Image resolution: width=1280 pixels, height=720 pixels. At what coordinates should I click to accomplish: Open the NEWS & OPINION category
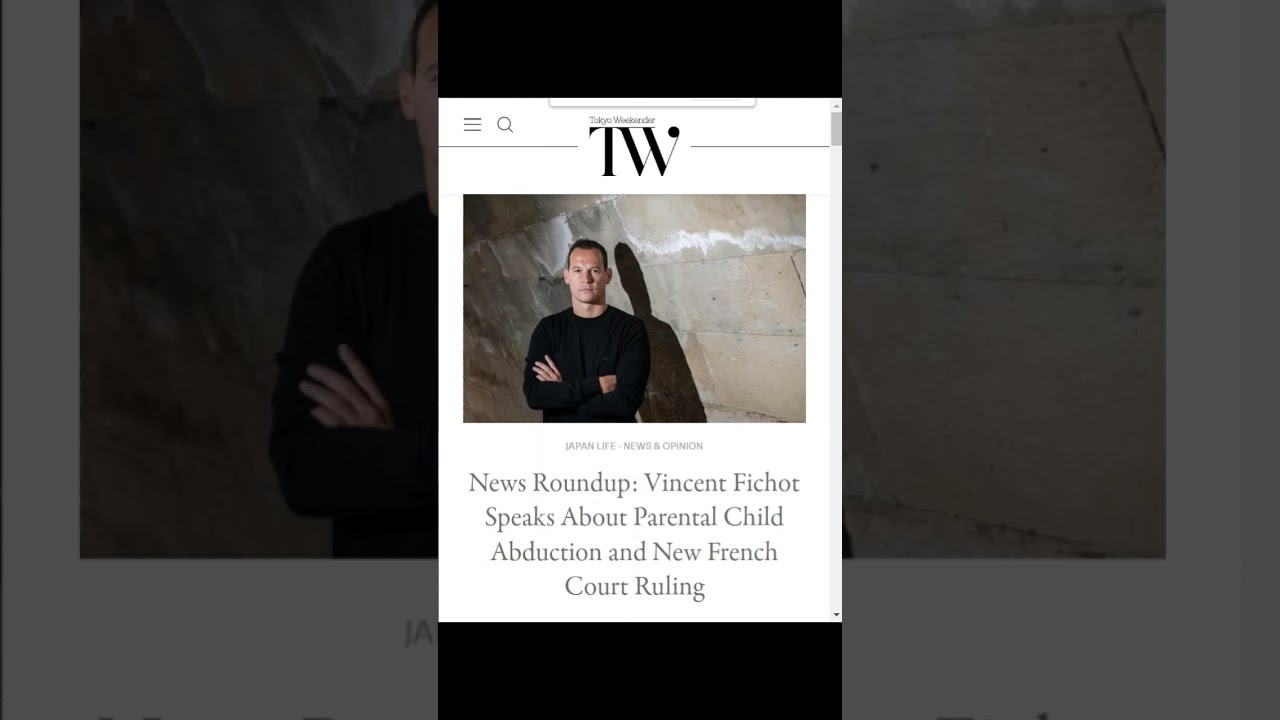point(663,446)
